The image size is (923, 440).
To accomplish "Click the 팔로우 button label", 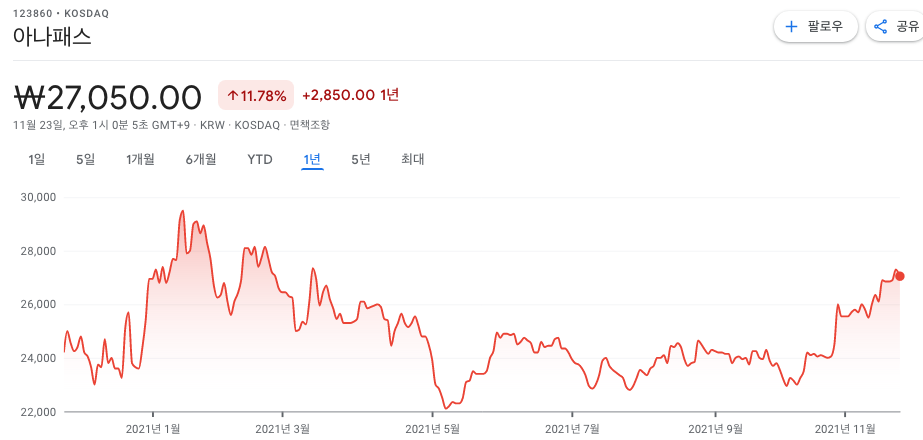I will click(x=825, y=27).
